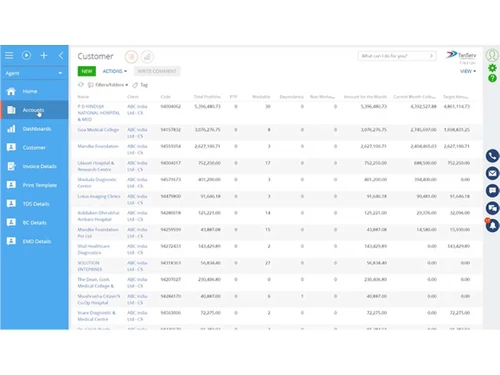Click the refresh icon by Filters/folders
500x375 pixels.
pos(81,85)
